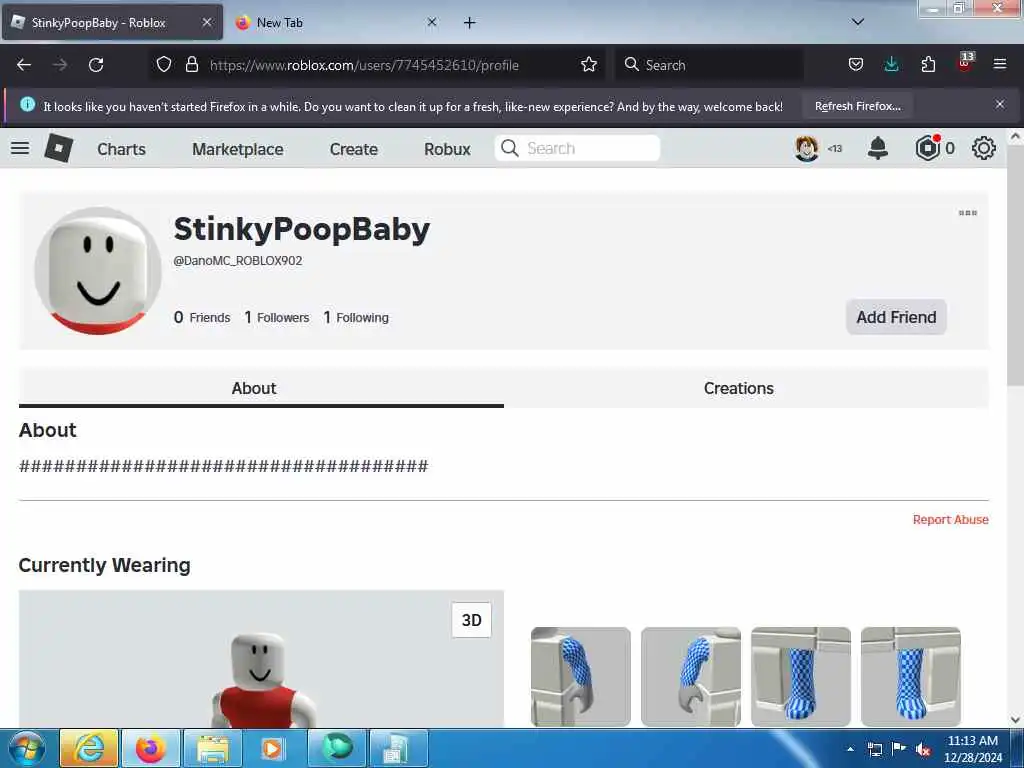Open the Charts menu item
The height and width of the screenshot is (768, 1024).
tap(121, 149)
